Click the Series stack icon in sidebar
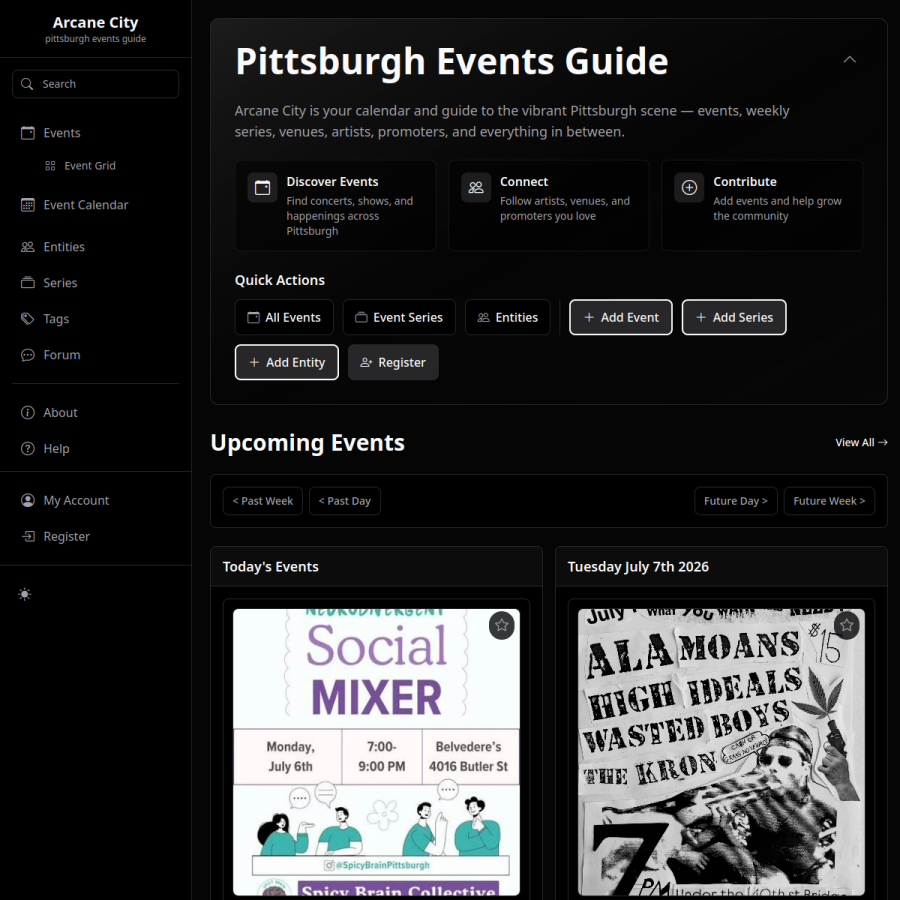The height and width of the screenshot is (900, 900). pyautogui.click(x=28, y=282)
